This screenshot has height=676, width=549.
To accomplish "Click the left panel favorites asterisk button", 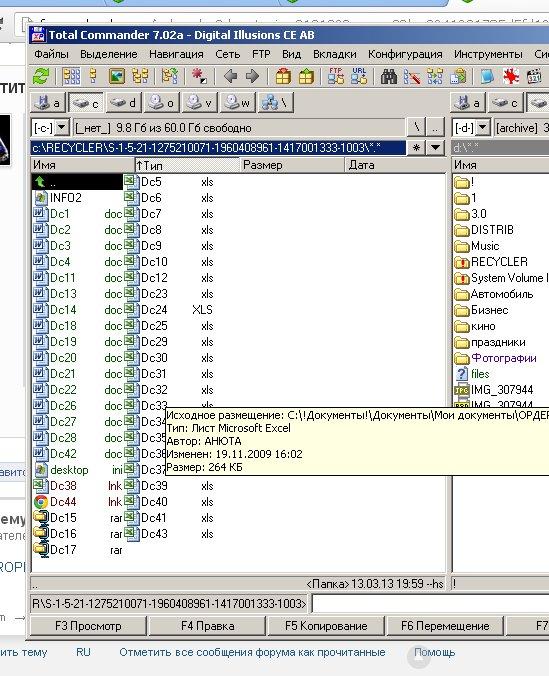I will tap(416, 147).
